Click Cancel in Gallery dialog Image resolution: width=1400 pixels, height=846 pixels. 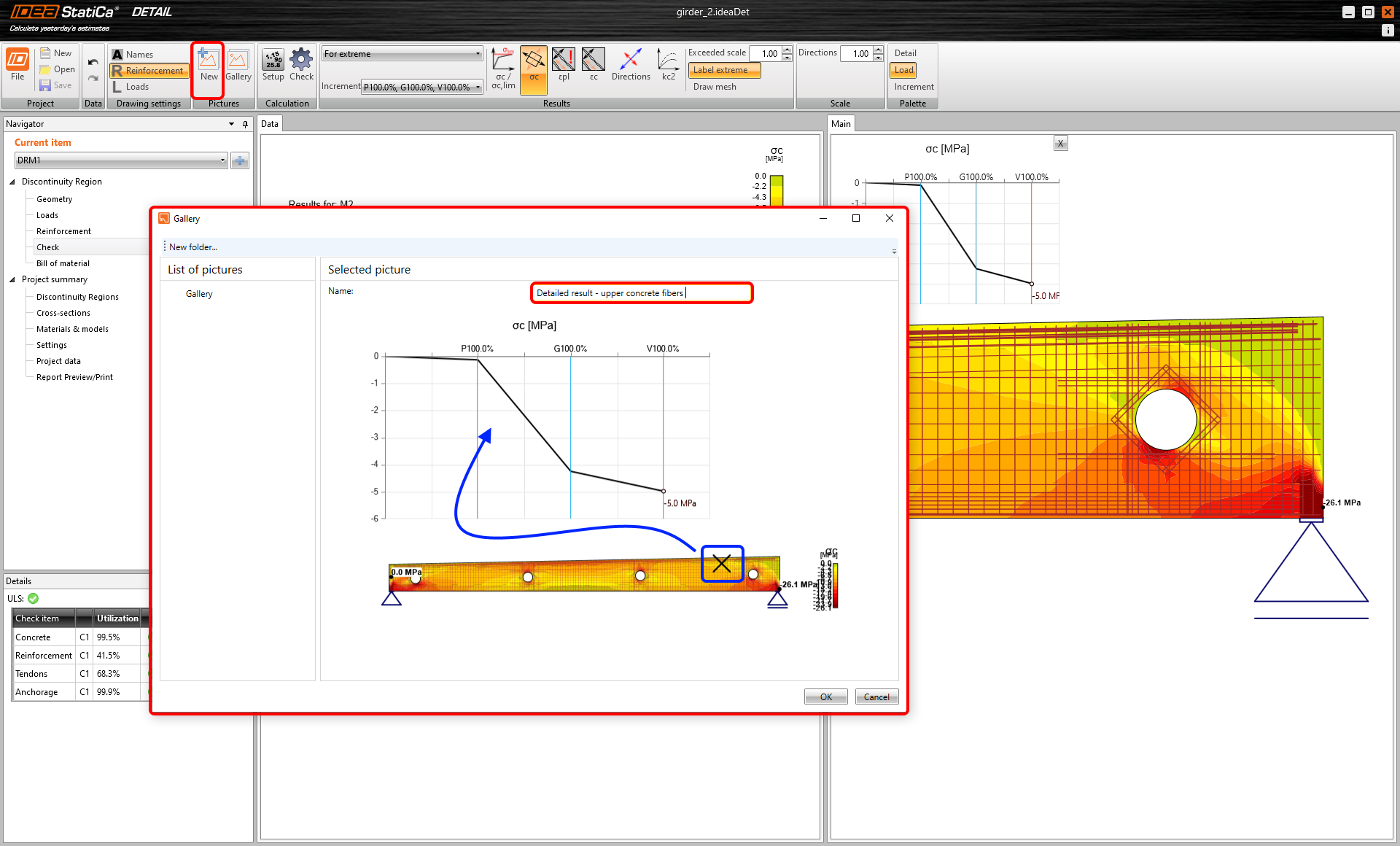[x=876, y=696]
